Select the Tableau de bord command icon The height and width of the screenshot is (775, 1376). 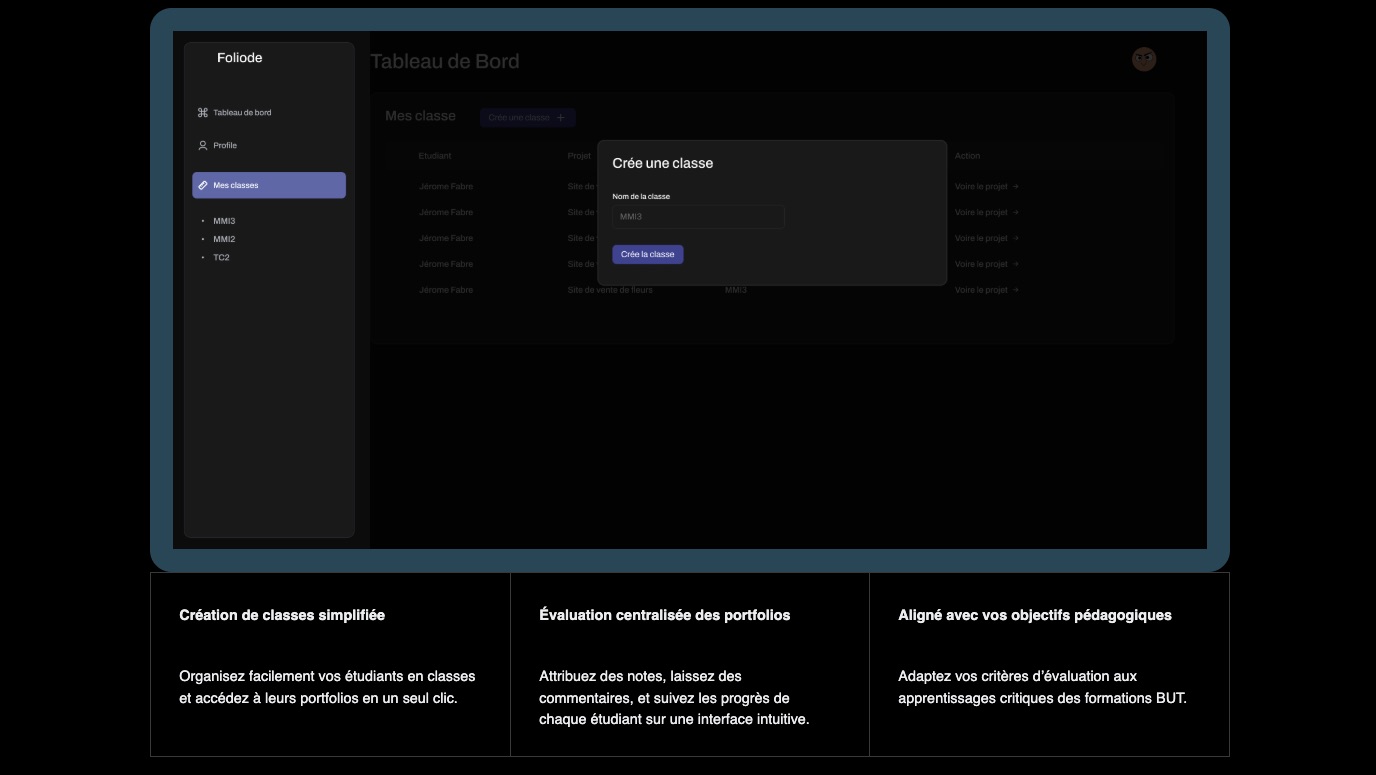(x=202, y=112)
